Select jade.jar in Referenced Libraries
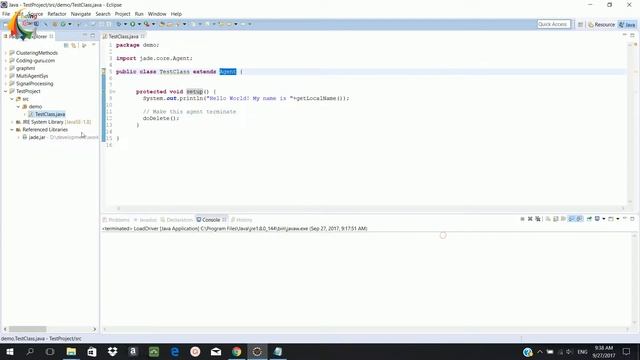This screenshot has height=360, width=640. pos(37,138)
